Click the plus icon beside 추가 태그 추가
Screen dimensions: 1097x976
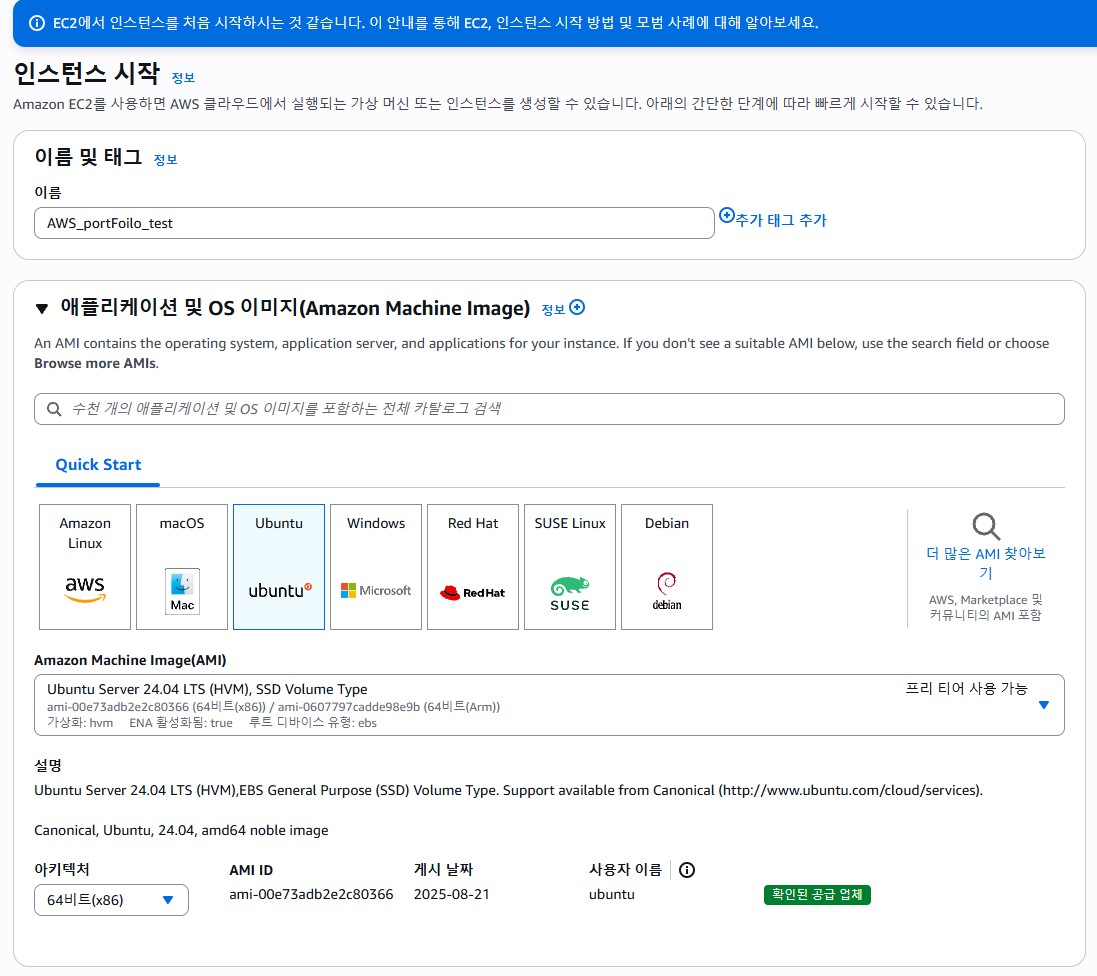click(x=727, y=215)
